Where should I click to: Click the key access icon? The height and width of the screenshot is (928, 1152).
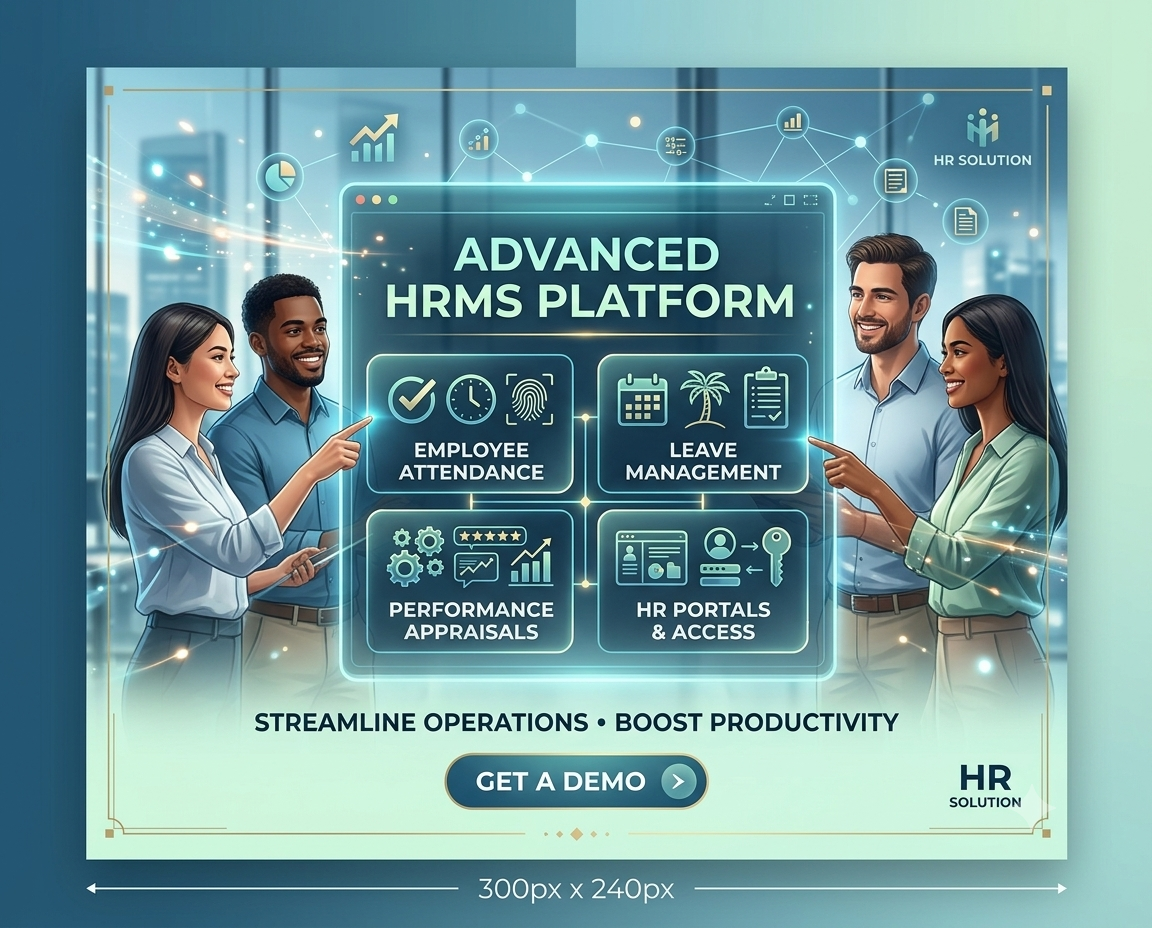point(776,556)
